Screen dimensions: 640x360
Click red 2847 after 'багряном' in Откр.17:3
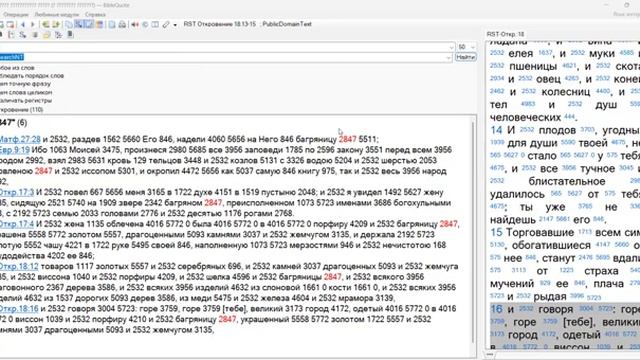(x=213, y=203)
